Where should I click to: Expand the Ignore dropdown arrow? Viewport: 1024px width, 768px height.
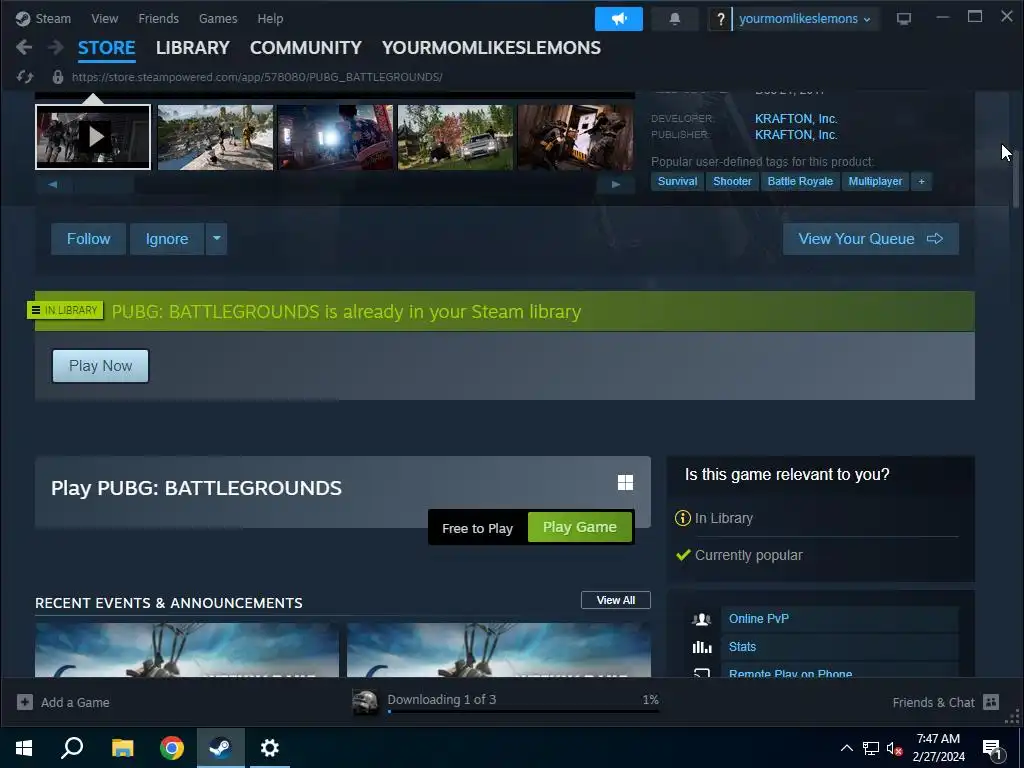[x=216, y=239]
